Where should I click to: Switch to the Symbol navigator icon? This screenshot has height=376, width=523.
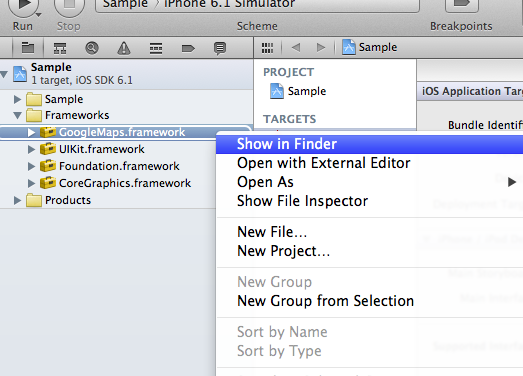click(60, 48)
